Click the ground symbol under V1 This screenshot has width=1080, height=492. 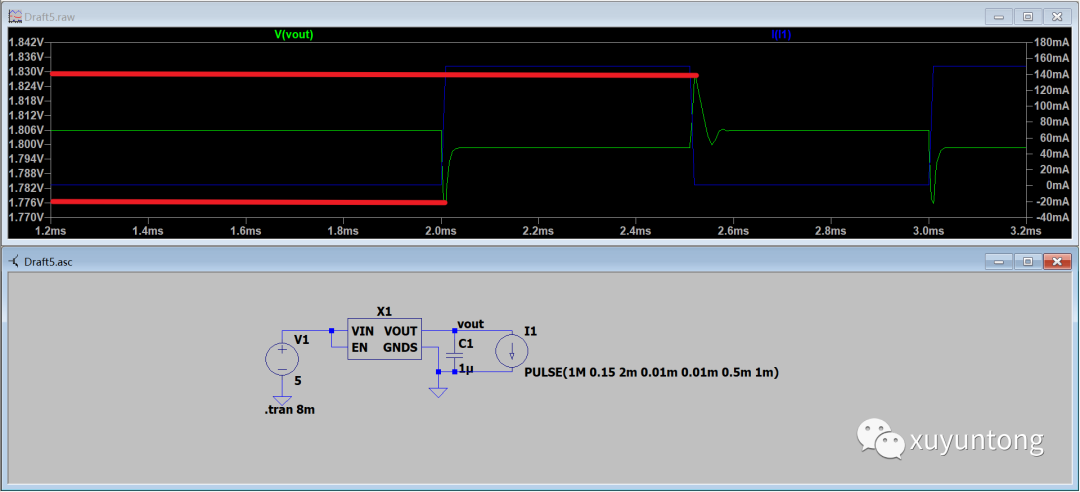click(x=282, y=400)
